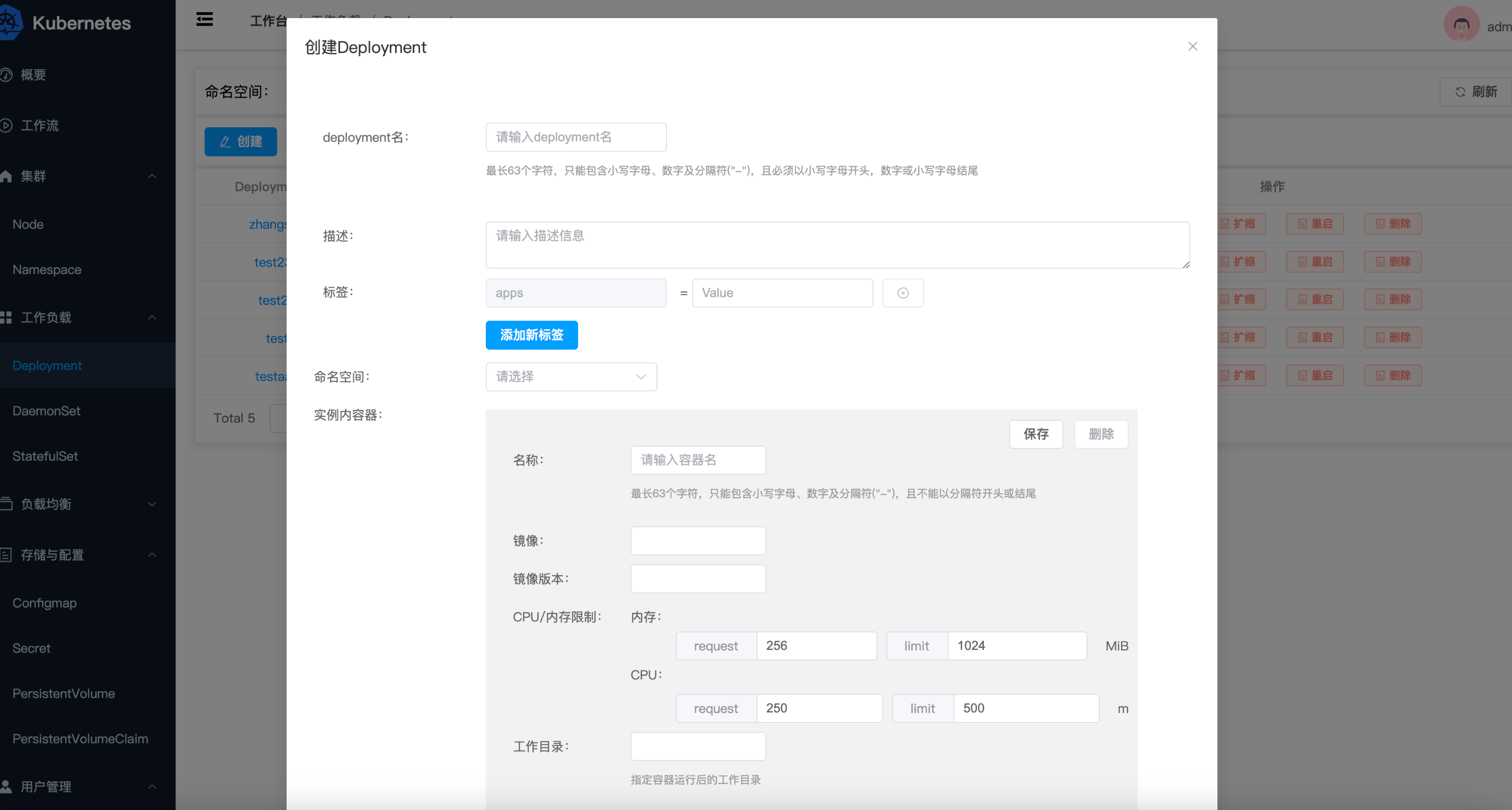Click memory limit field showing 1024
Screen dimensions: 1512x810
click(x=1017, y=646)
